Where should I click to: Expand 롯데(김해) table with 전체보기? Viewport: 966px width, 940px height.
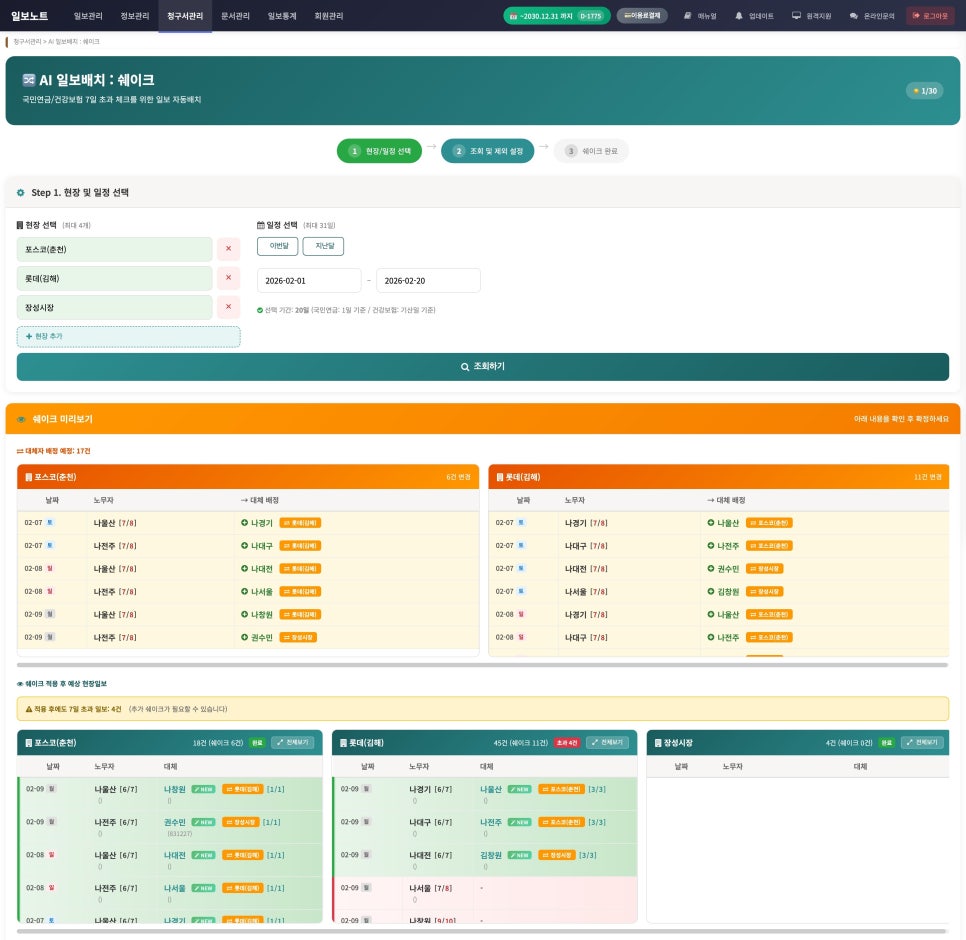607,743
